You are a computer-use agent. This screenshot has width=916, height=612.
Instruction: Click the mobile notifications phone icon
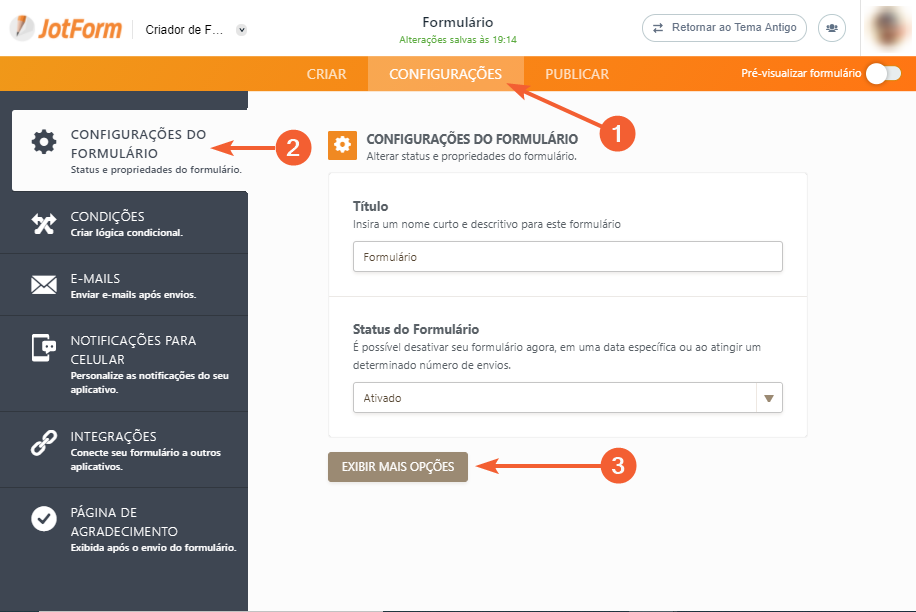pos(44,347)
